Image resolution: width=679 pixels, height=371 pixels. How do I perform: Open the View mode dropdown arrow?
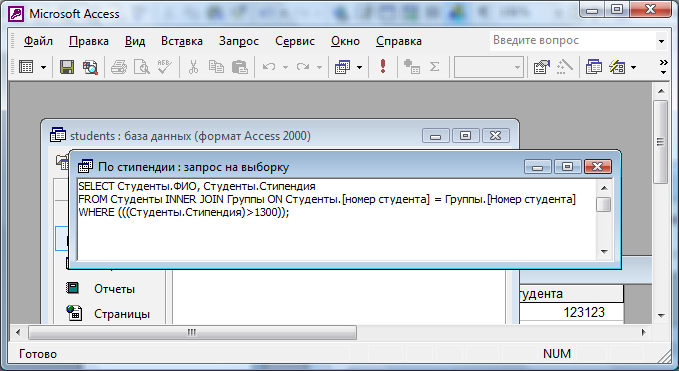click(x=43, y=67)
